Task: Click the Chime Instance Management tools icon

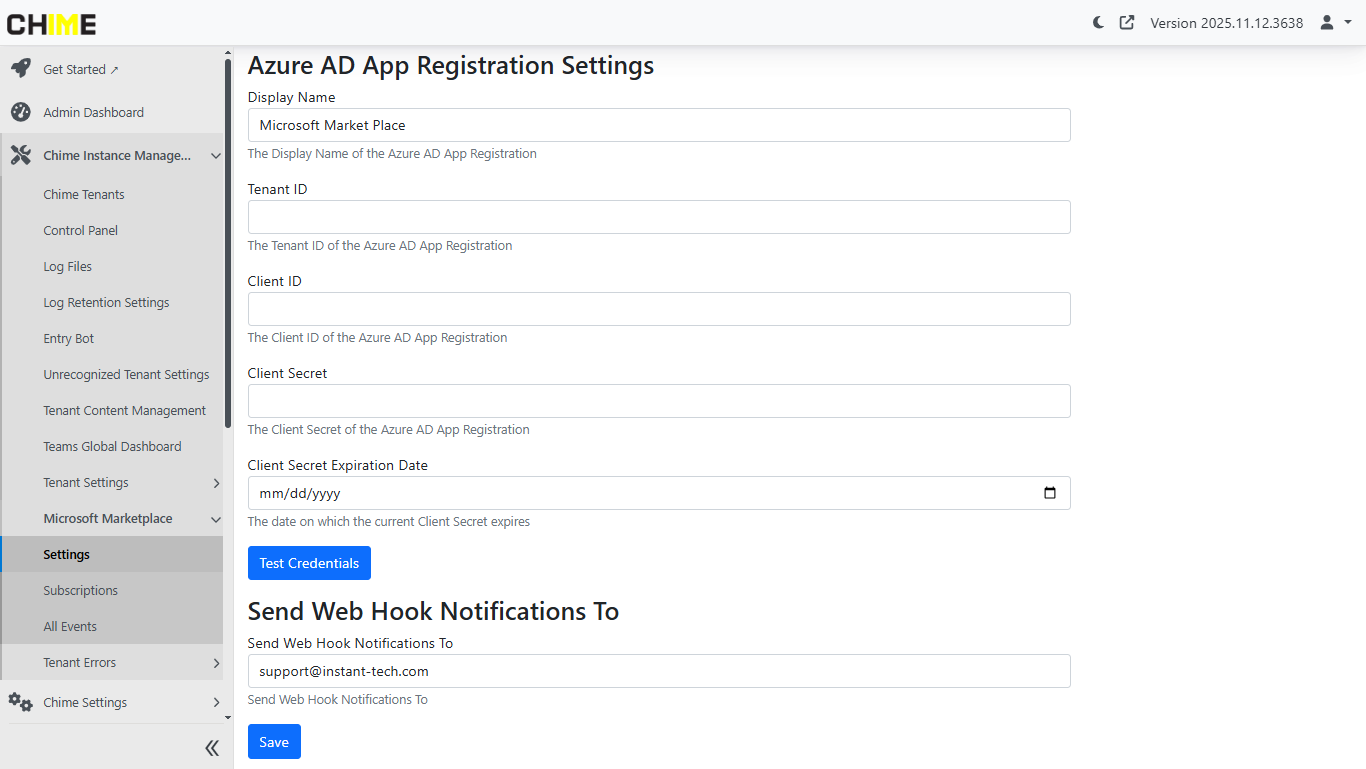Action: pos(20,155)
